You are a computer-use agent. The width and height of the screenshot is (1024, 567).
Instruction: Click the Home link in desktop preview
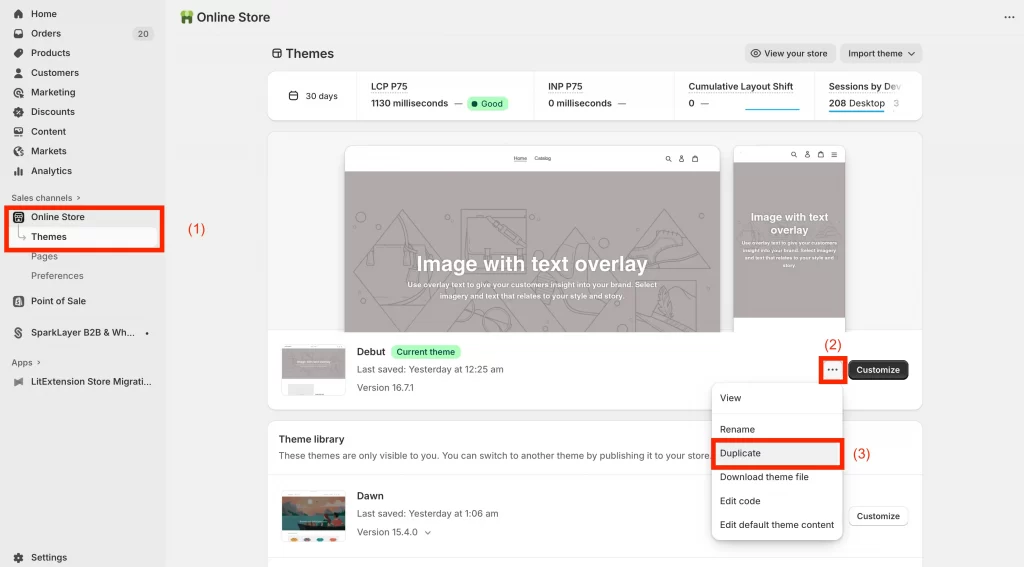[520, 158]
